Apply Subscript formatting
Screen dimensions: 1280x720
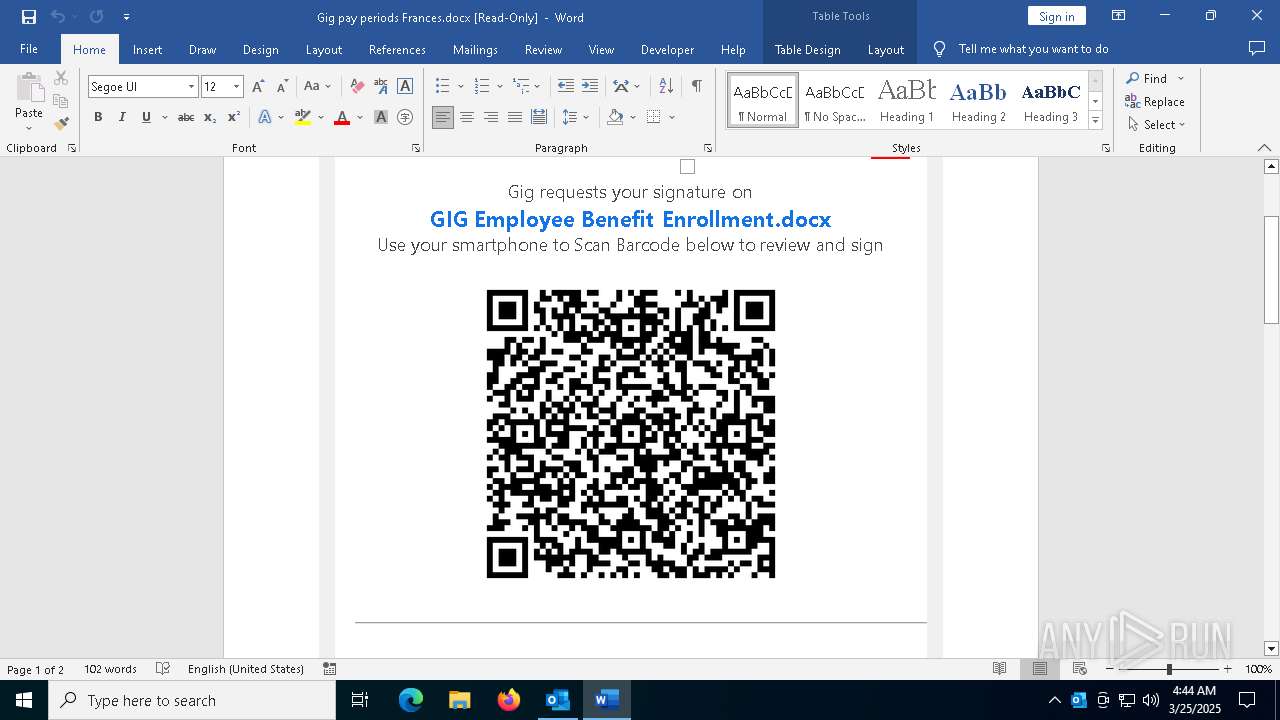pyautogui.click(x=210, y=117)
